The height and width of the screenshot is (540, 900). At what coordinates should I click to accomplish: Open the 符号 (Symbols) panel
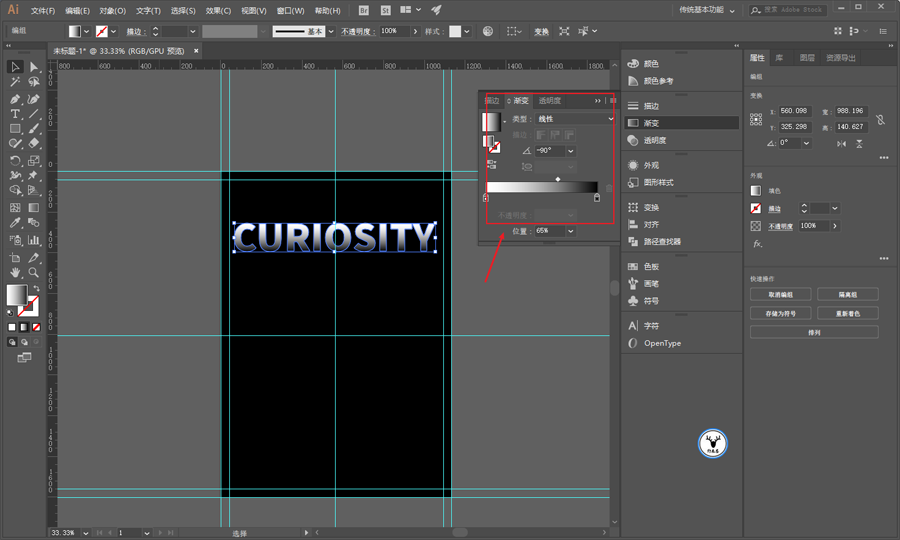coord(651,300)
